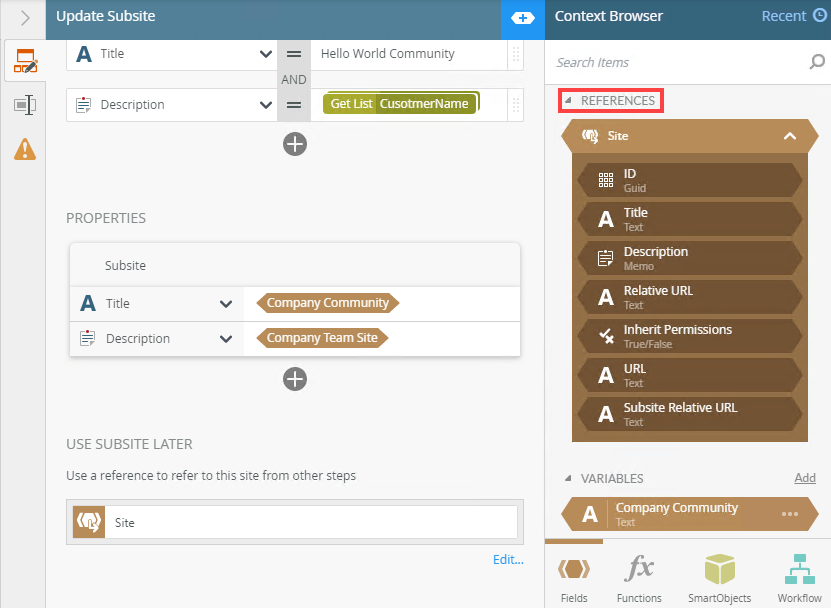Select the Inherit Permissions reference field

point(689,336)
